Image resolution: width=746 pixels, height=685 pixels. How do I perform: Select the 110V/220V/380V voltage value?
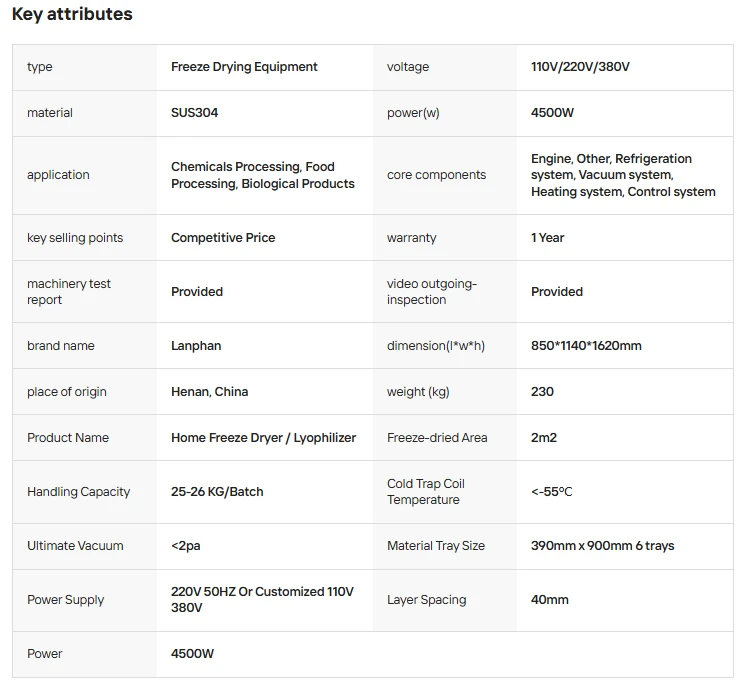point(580,67)
